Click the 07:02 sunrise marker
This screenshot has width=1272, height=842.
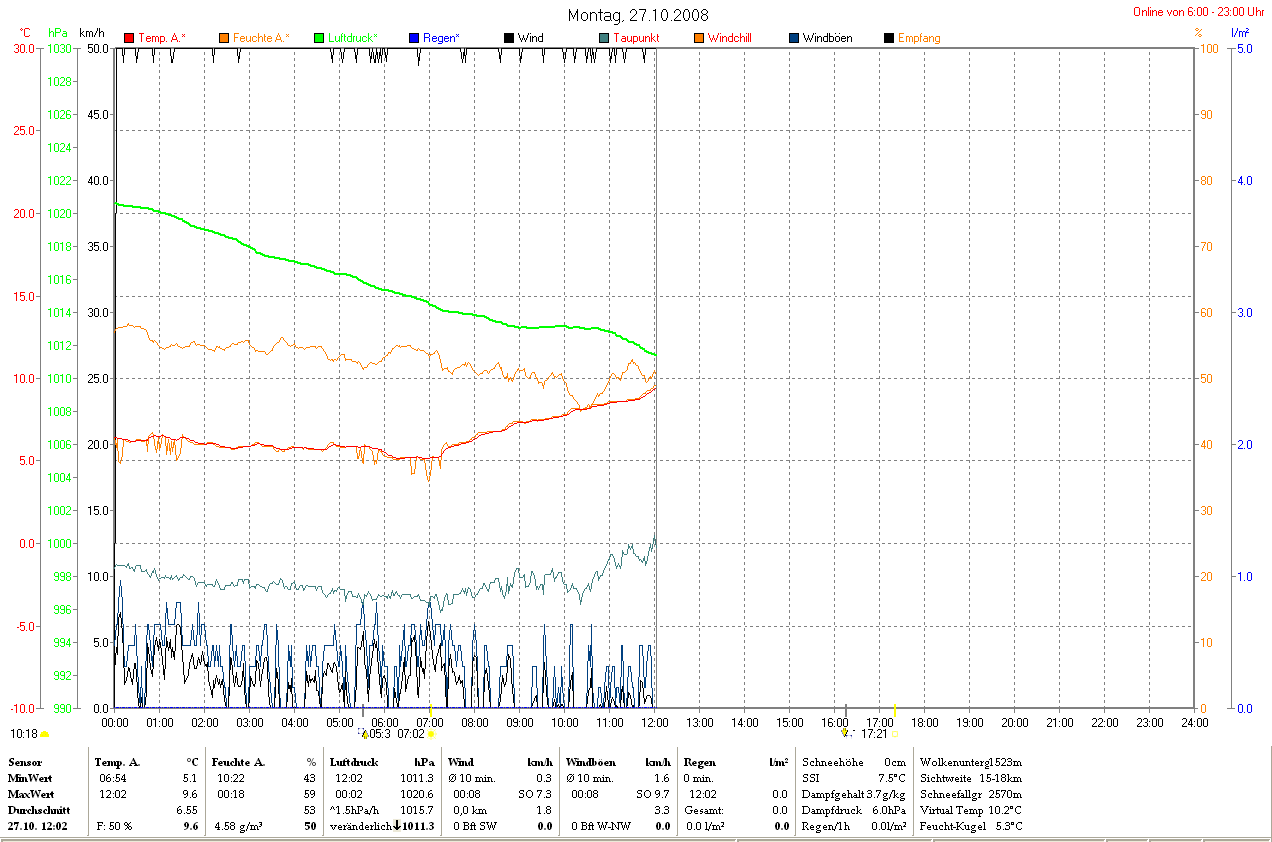[411, 733]
